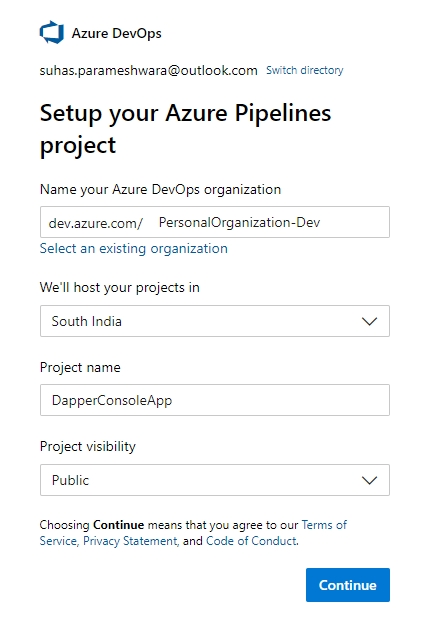Click the Name your Azure DevOps organization label
The image size is (431, 624).
tap(160, 189)
